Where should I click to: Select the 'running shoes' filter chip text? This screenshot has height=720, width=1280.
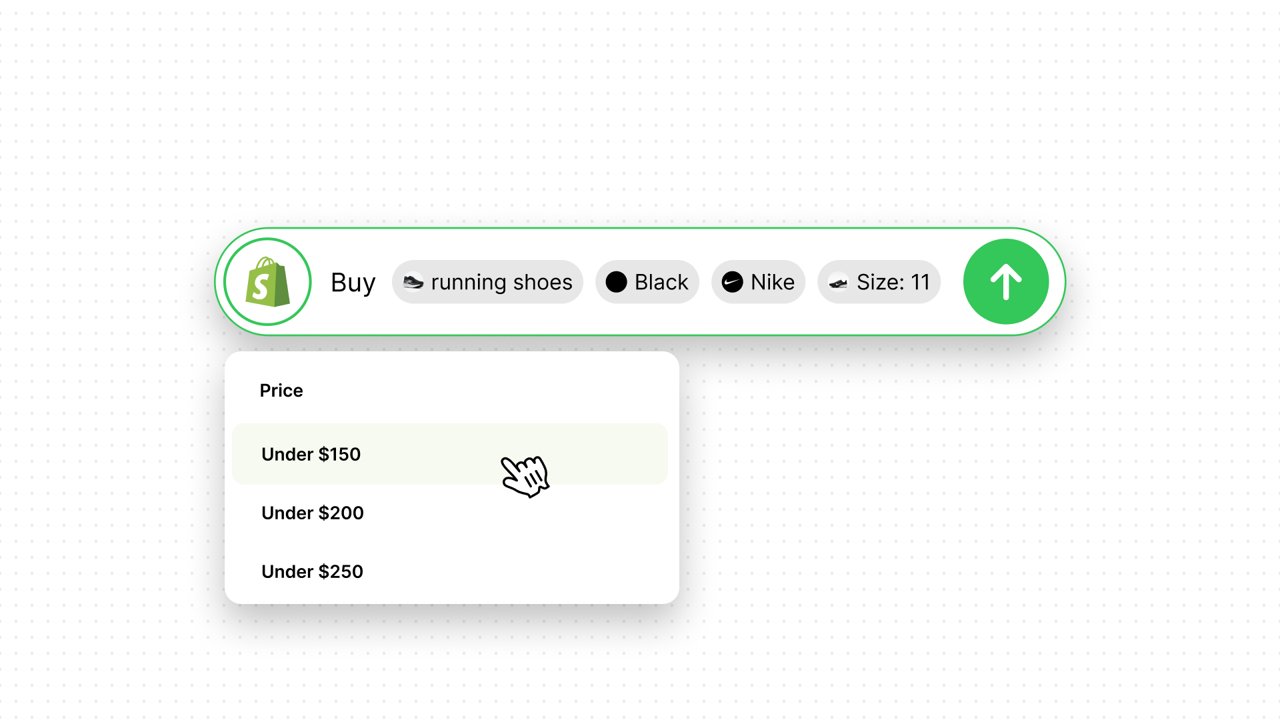tap(502, 282)
